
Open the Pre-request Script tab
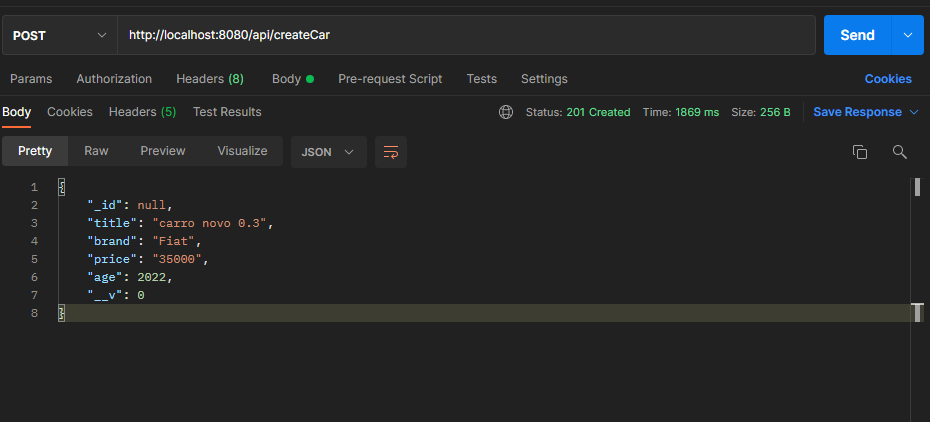(x=390, y=79)
